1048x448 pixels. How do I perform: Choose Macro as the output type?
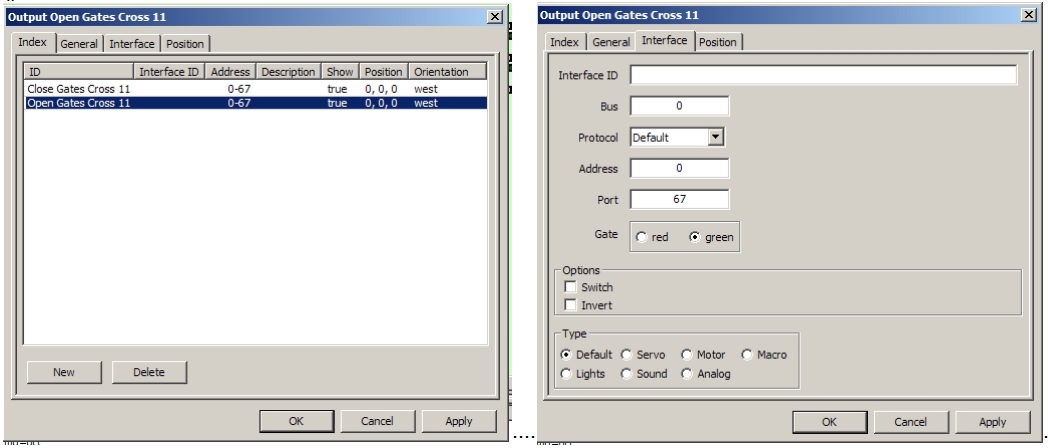tap(747, 354)
